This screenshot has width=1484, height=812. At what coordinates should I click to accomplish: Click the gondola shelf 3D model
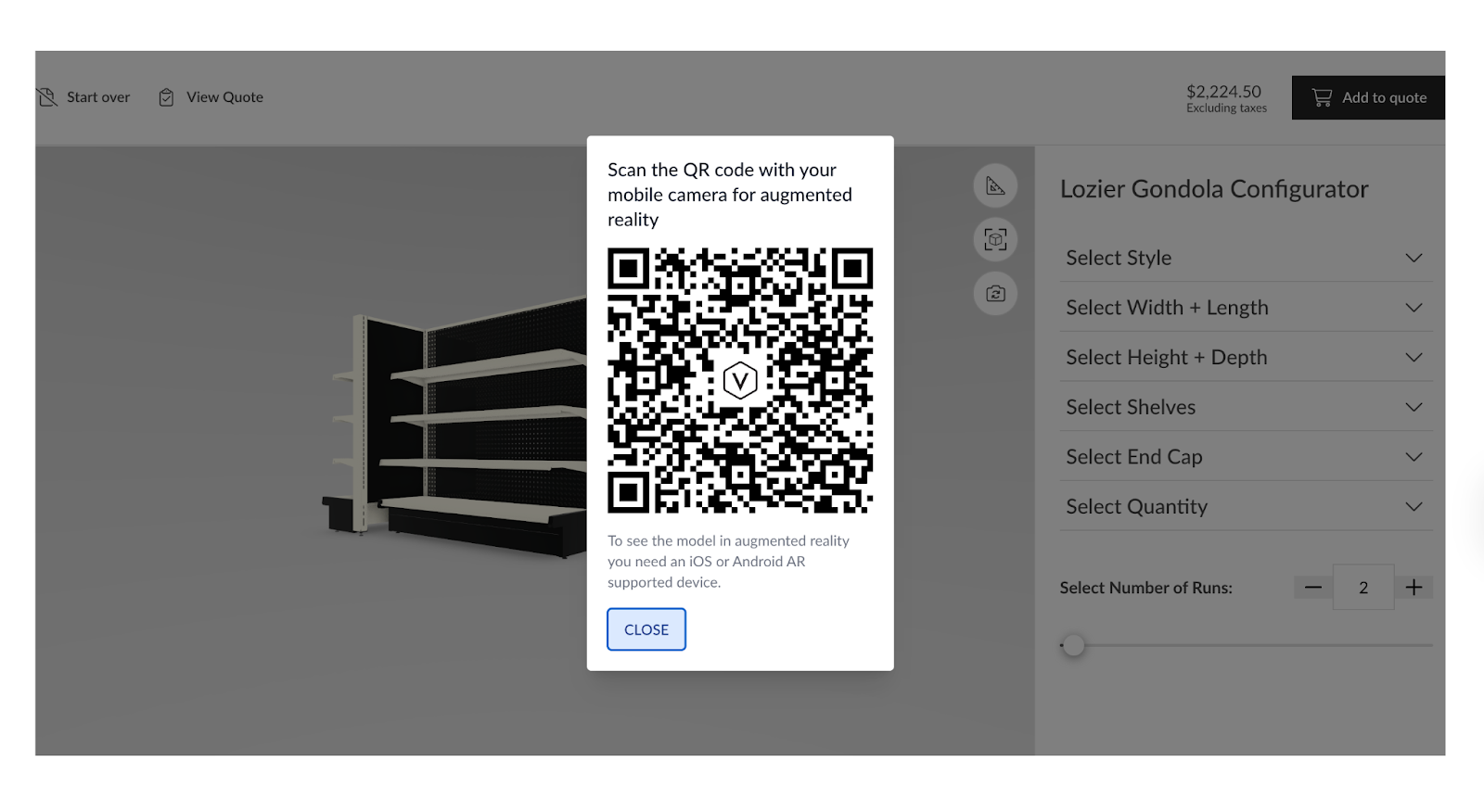[454, 426]
